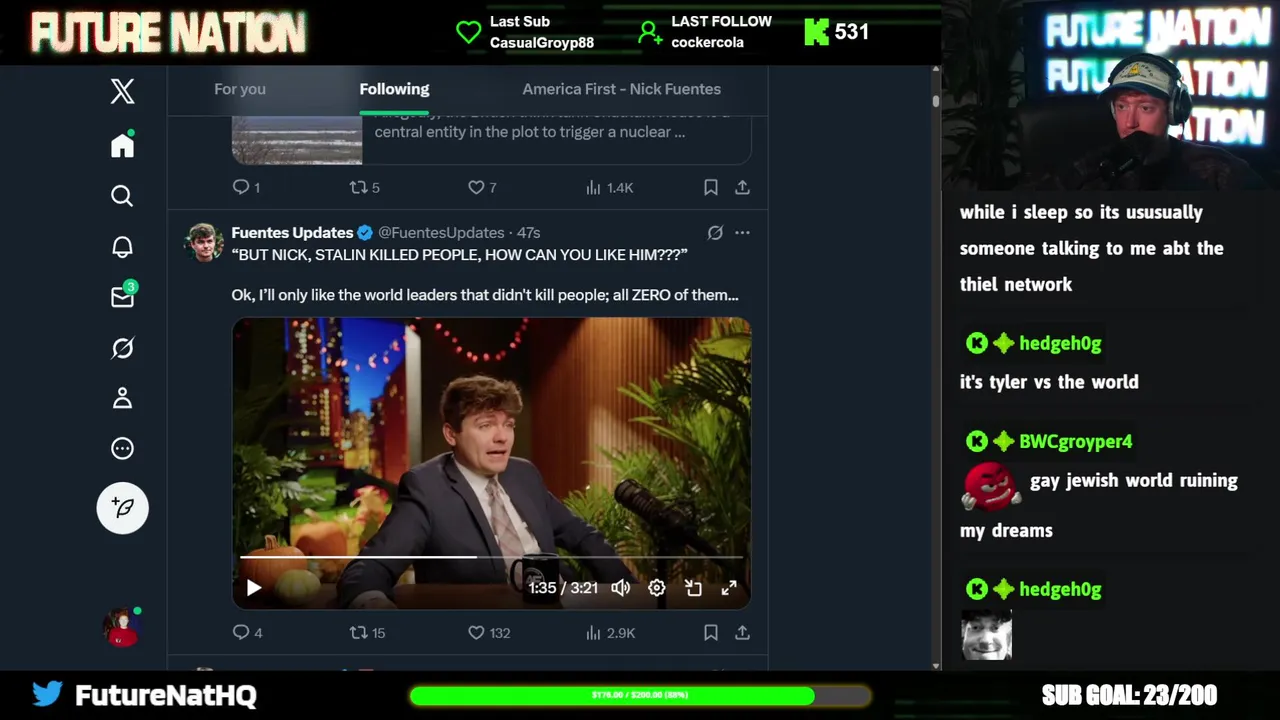Bookmark the Fuentes Updates post
The height and width of the screenshot is (720, 1280).
pyautogui.click(x=710, y=632)
